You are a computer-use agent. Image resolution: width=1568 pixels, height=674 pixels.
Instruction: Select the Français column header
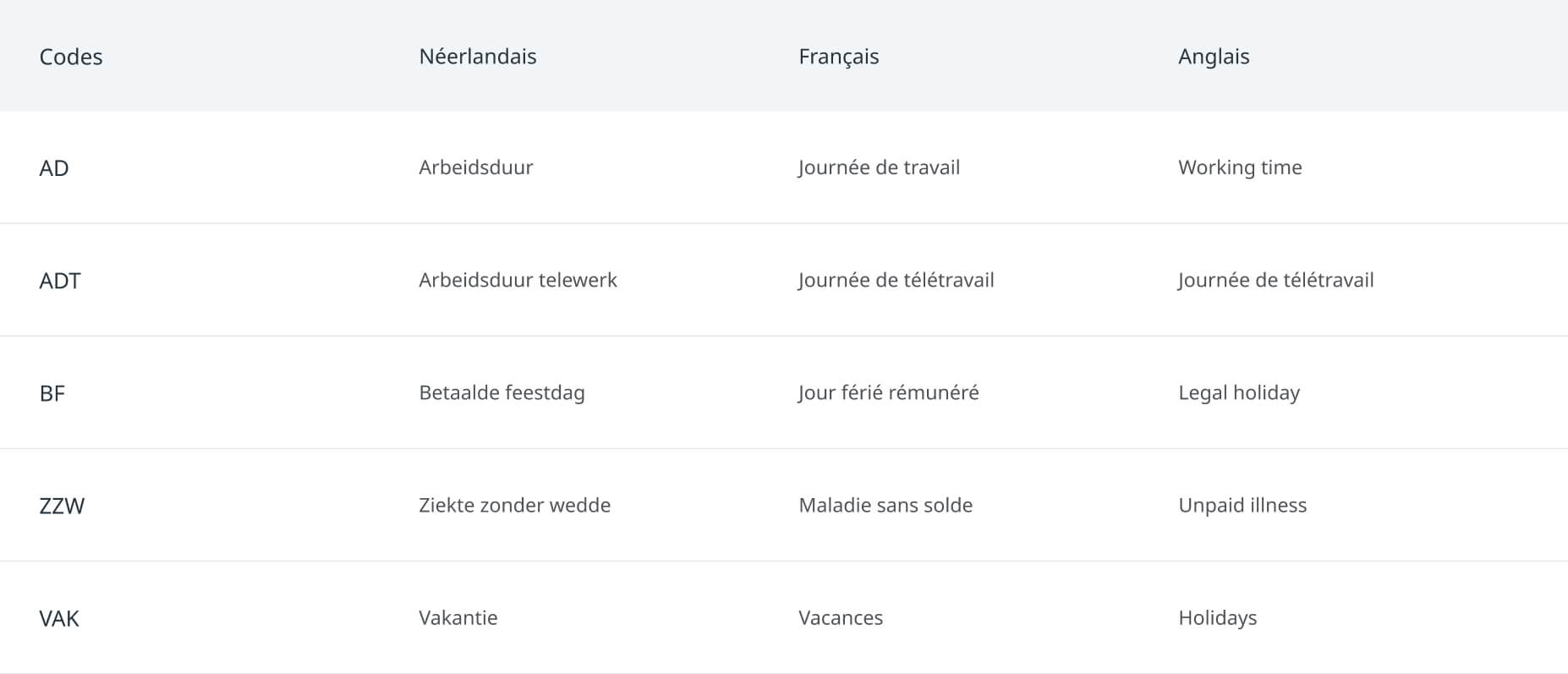pos(838,57)
